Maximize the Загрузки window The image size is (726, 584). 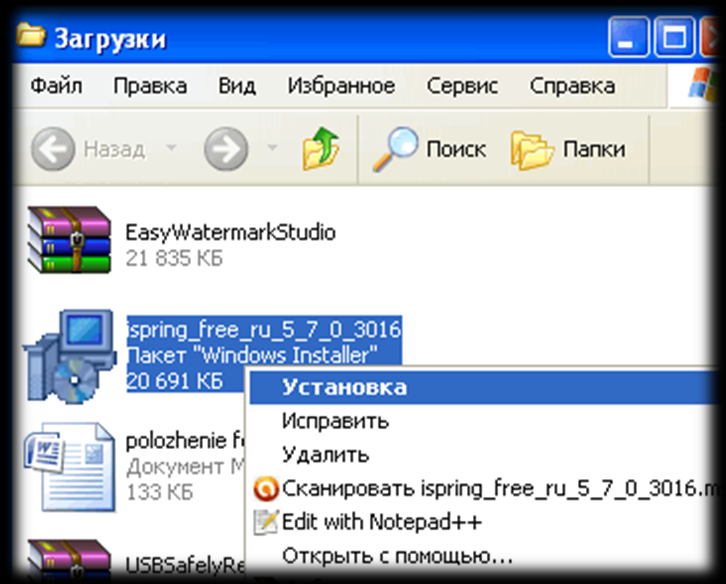pyautogui.click(x=674, y=37)
